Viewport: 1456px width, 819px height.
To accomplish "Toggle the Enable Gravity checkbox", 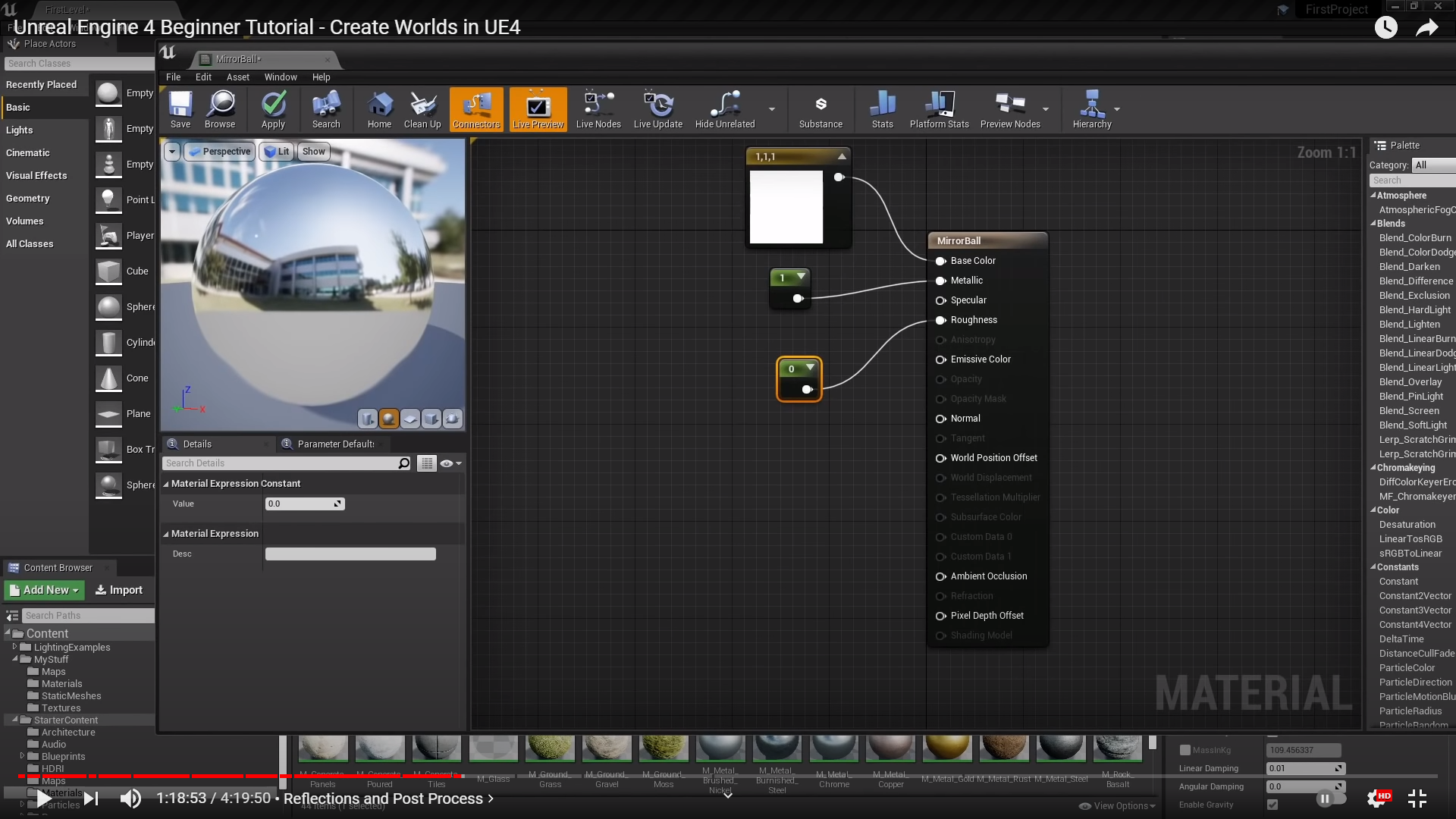I will pos(1272,805).
